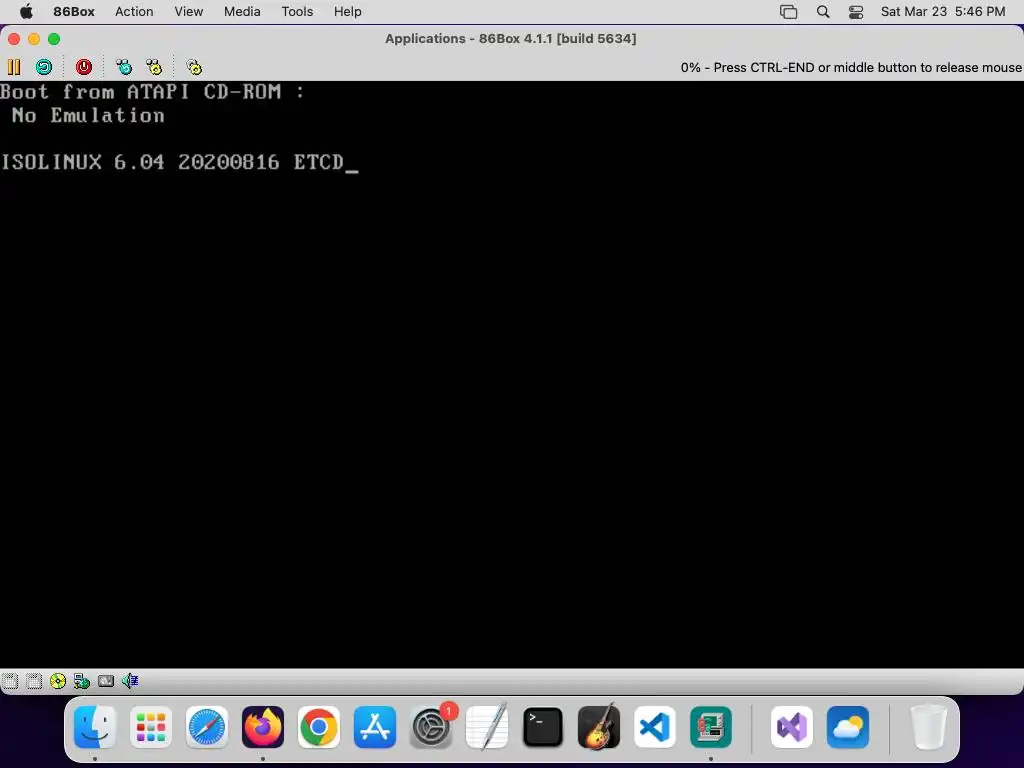Close the 86Box window
Screen dimensions: 1024x768
point(14,39)
